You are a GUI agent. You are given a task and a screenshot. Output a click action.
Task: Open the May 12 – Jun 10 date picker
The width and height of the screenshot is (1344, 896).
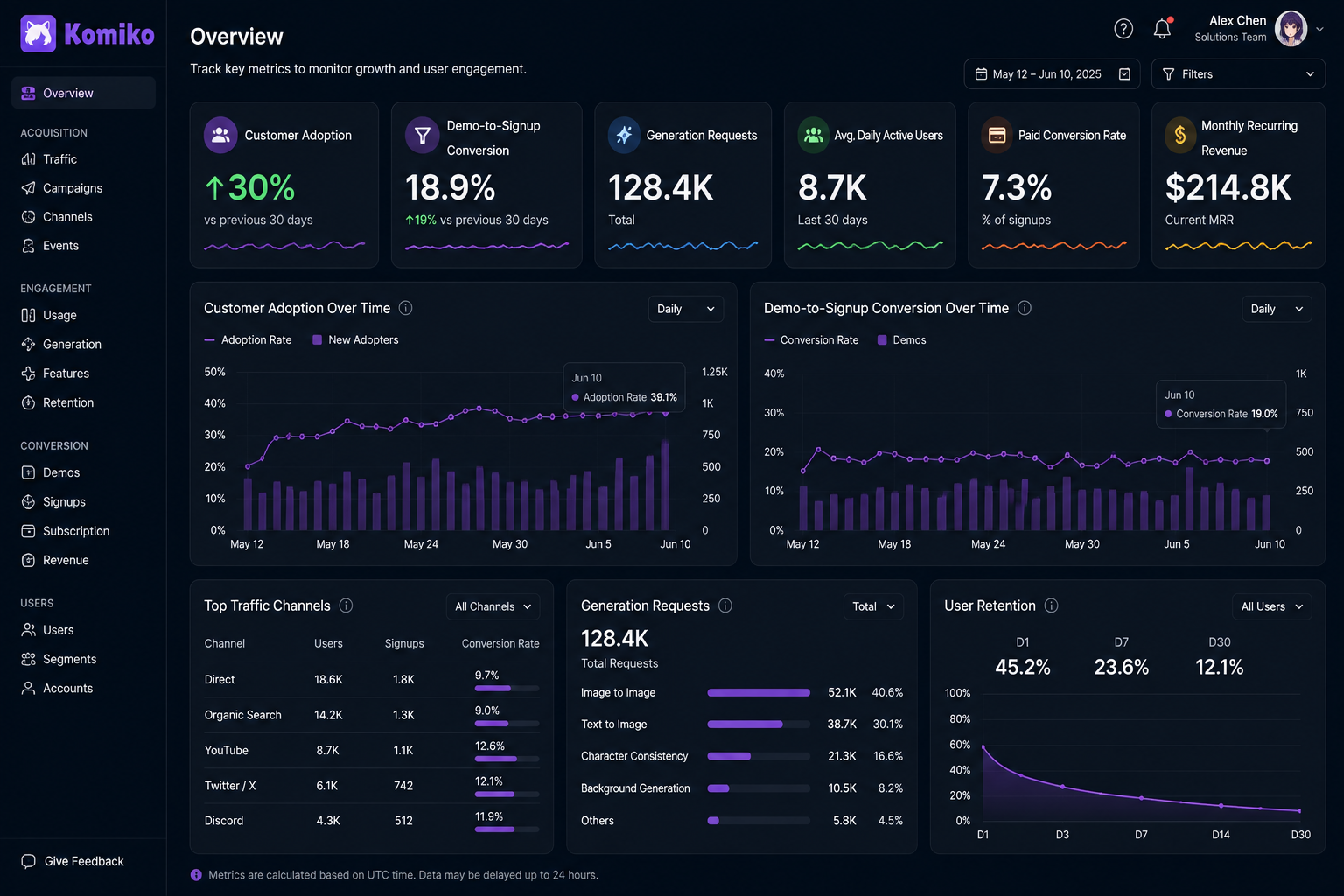coord(1053,74)
